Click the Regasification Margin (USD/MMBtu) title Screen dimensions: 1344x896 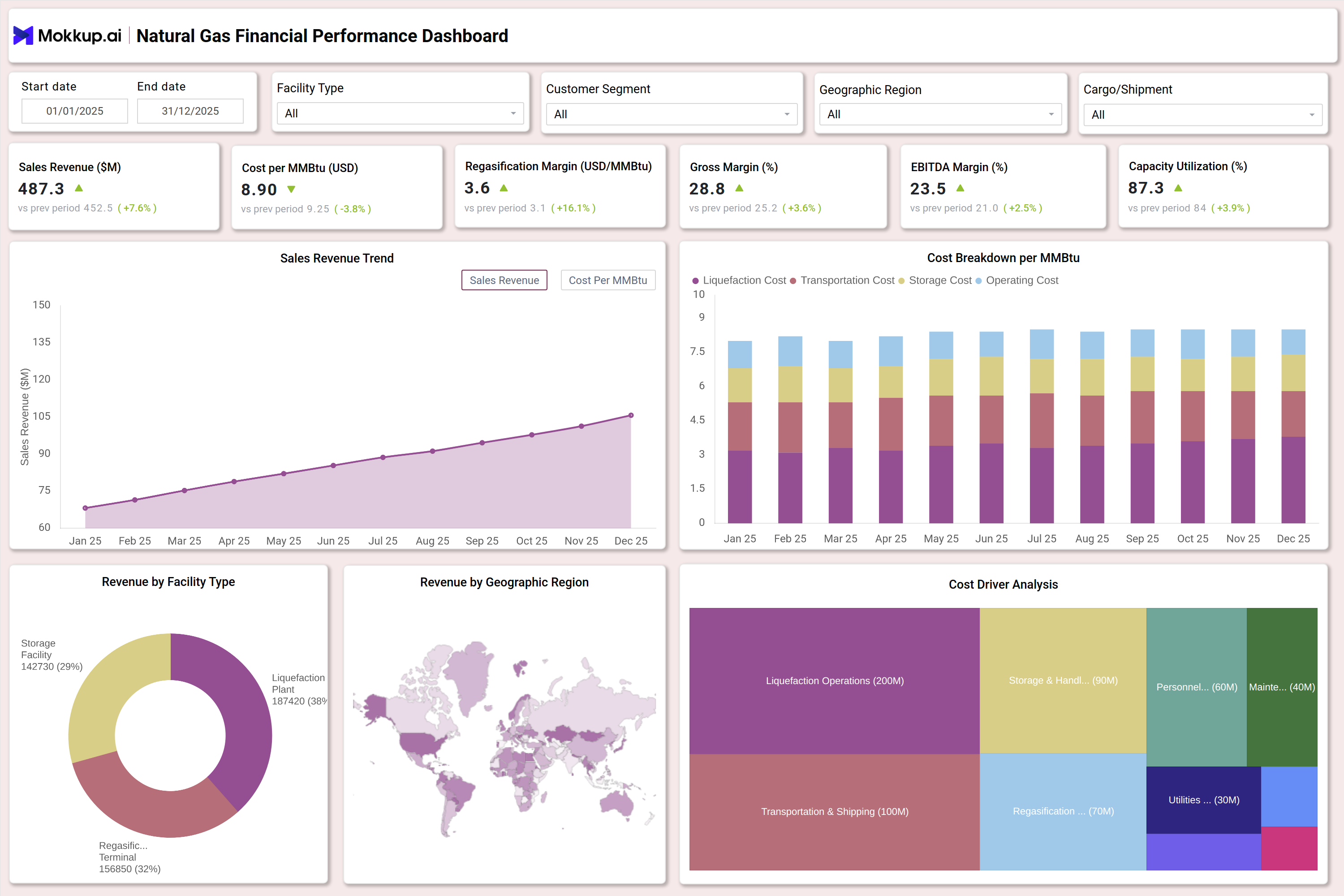pos(558,166)
